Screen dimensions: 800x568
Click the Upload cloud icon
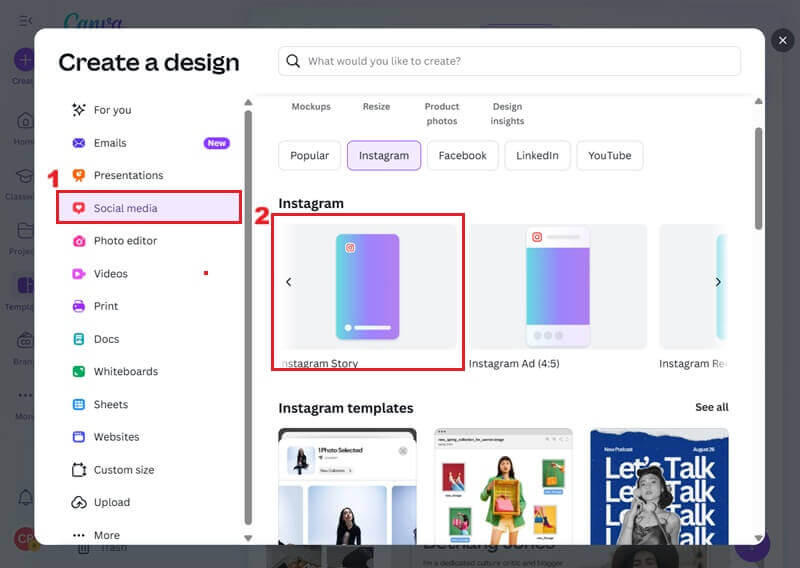pos(79,502)
